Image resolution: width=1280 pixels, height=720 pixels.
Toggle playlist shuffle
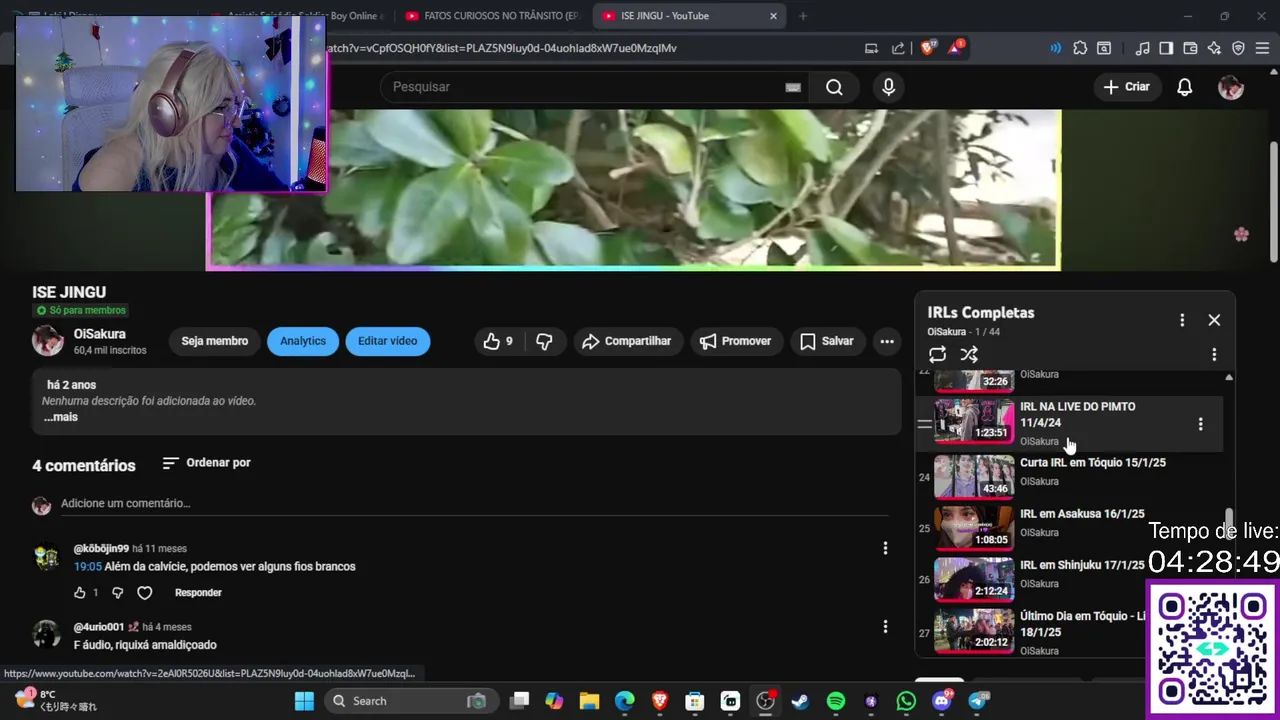click(x=969, y=355)
